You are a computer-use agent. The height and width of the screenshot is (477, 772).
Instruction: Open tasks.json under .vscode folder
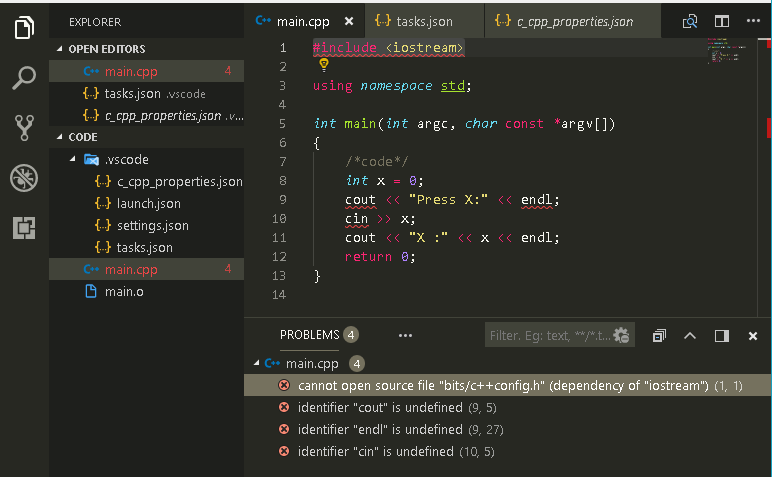pyautogui.click(x=147, y=247)
